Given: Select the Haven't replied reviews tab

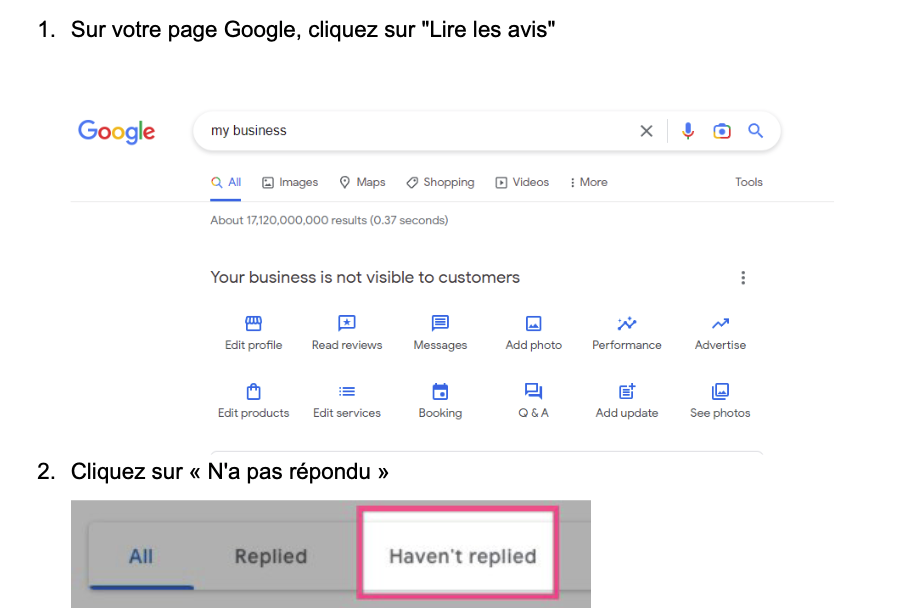Looking at the screenshot, I should click(x=462, y=556).
